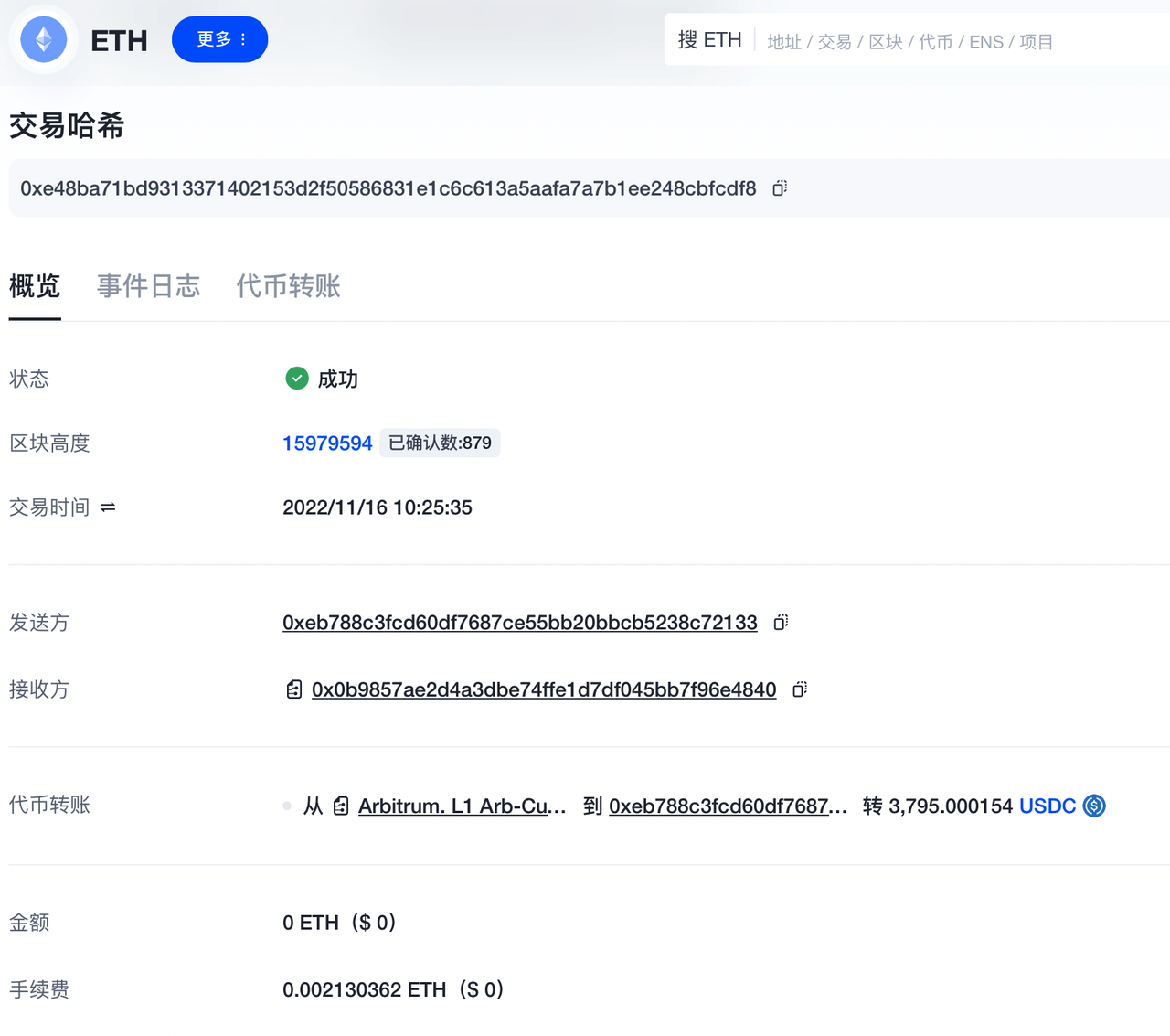Click the green success status checkmark
The width and height of the screenshot is (1170, 1036).
[297, 379]
